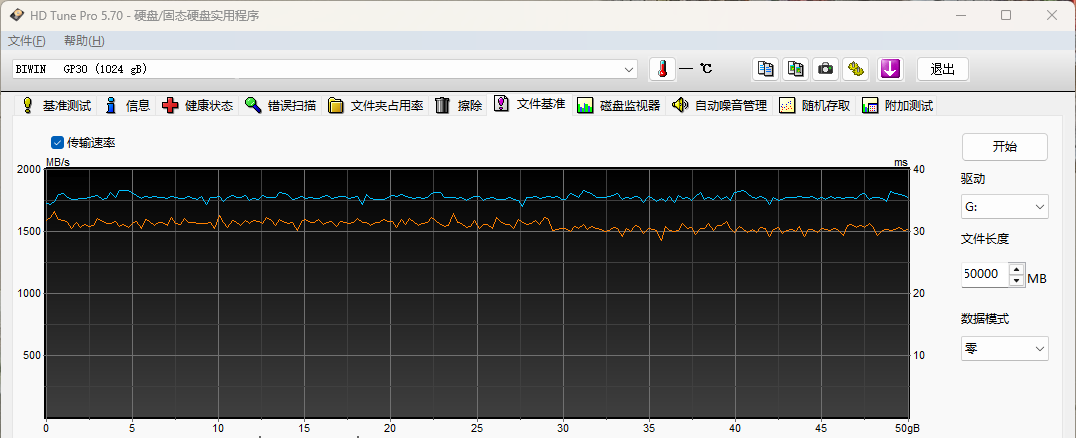Open the 文件夹占用率 folder usage tab

pos(375,106)
